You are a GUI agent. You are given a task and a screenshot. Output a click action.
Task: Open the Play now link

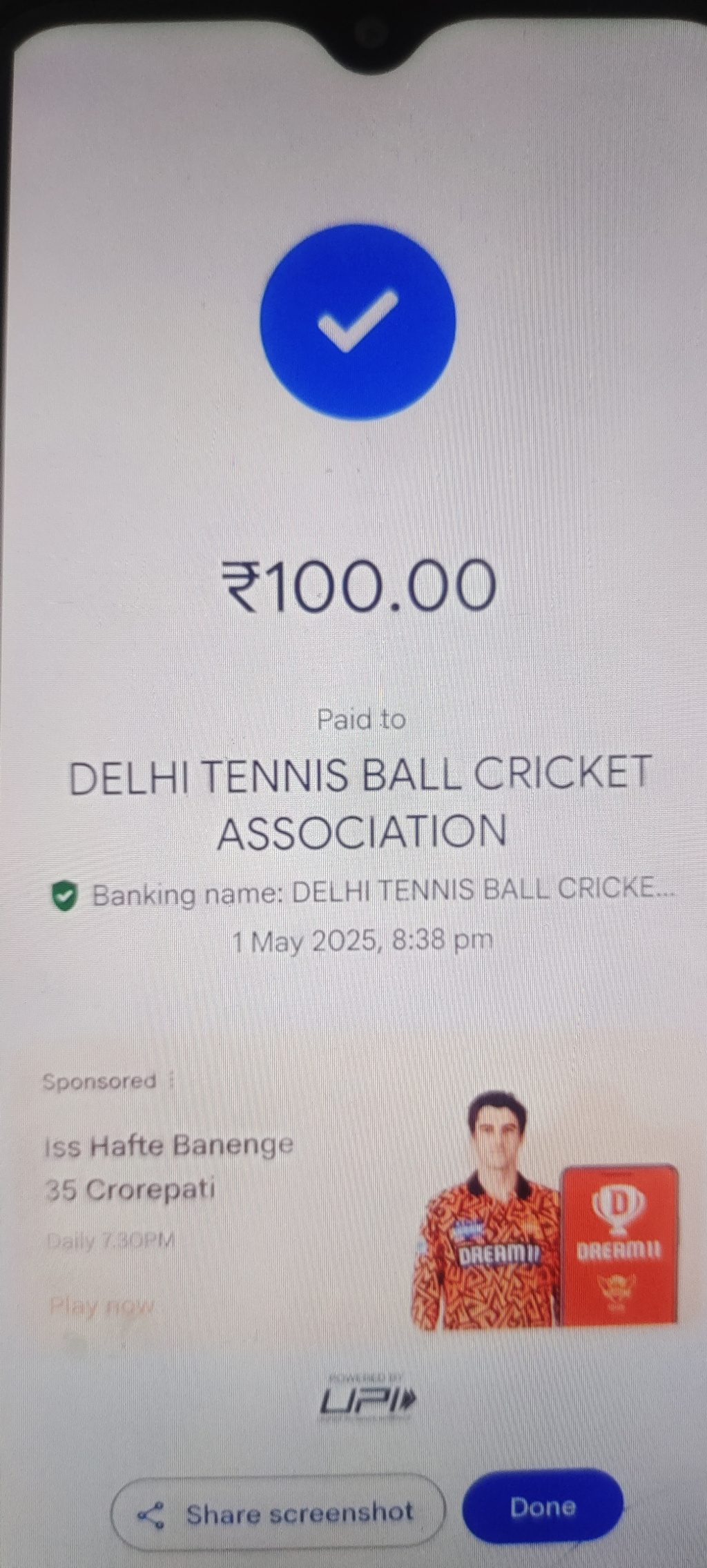pyautogui.click(x=101, y=1306)
